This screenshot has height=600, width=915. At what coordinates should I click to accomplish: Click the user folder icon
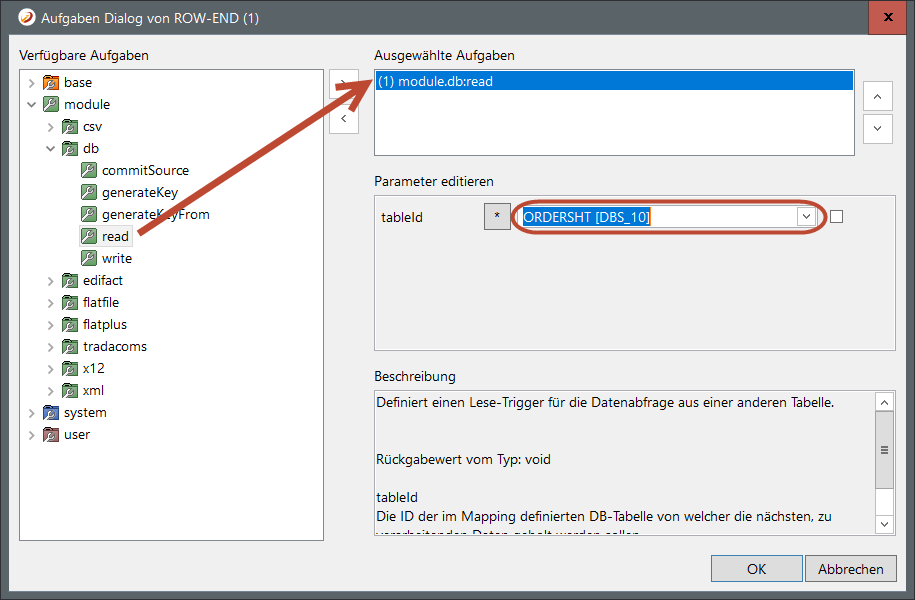[51, 434]
